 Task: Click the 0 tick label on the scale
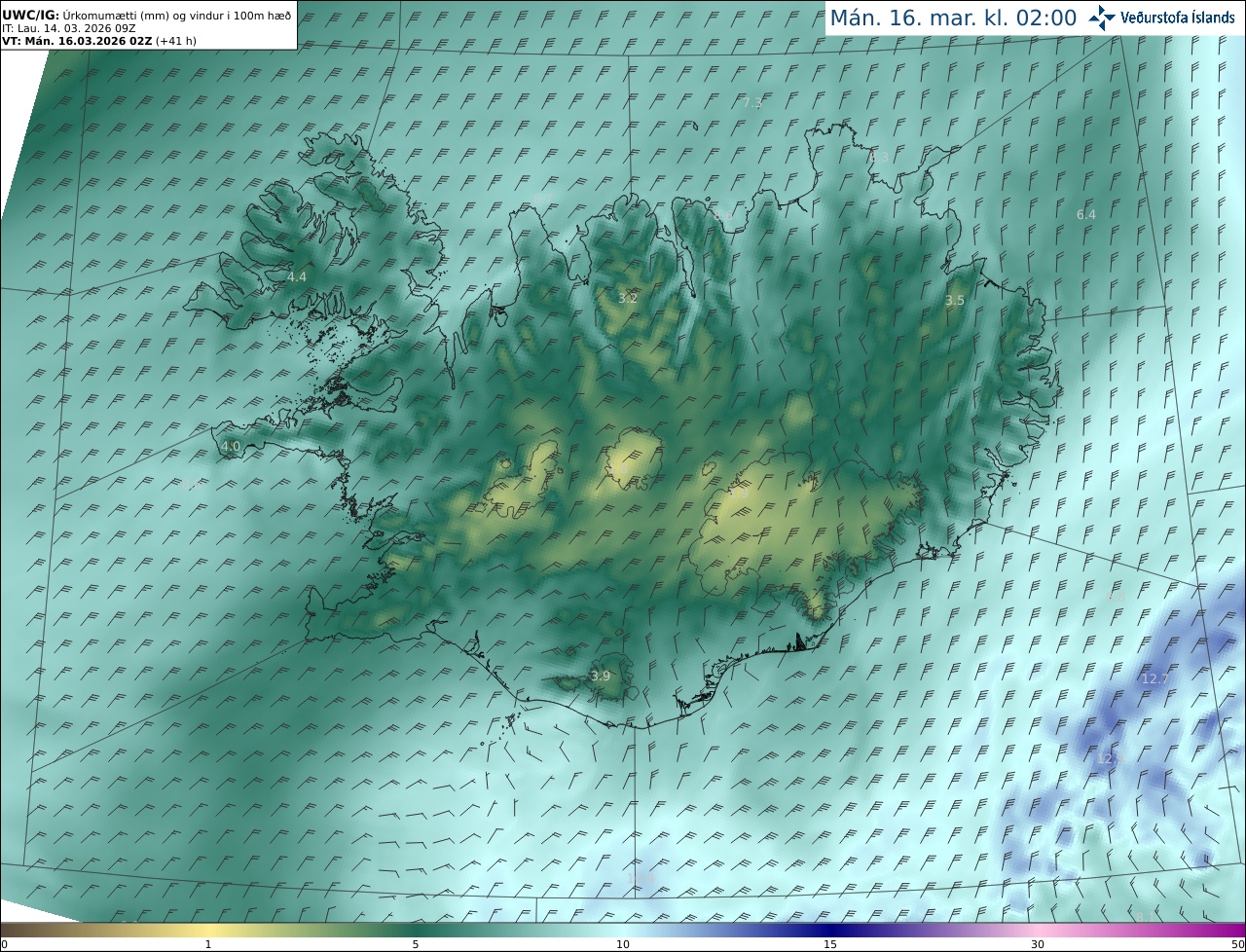pyautogui.click(x=4, y=944)
